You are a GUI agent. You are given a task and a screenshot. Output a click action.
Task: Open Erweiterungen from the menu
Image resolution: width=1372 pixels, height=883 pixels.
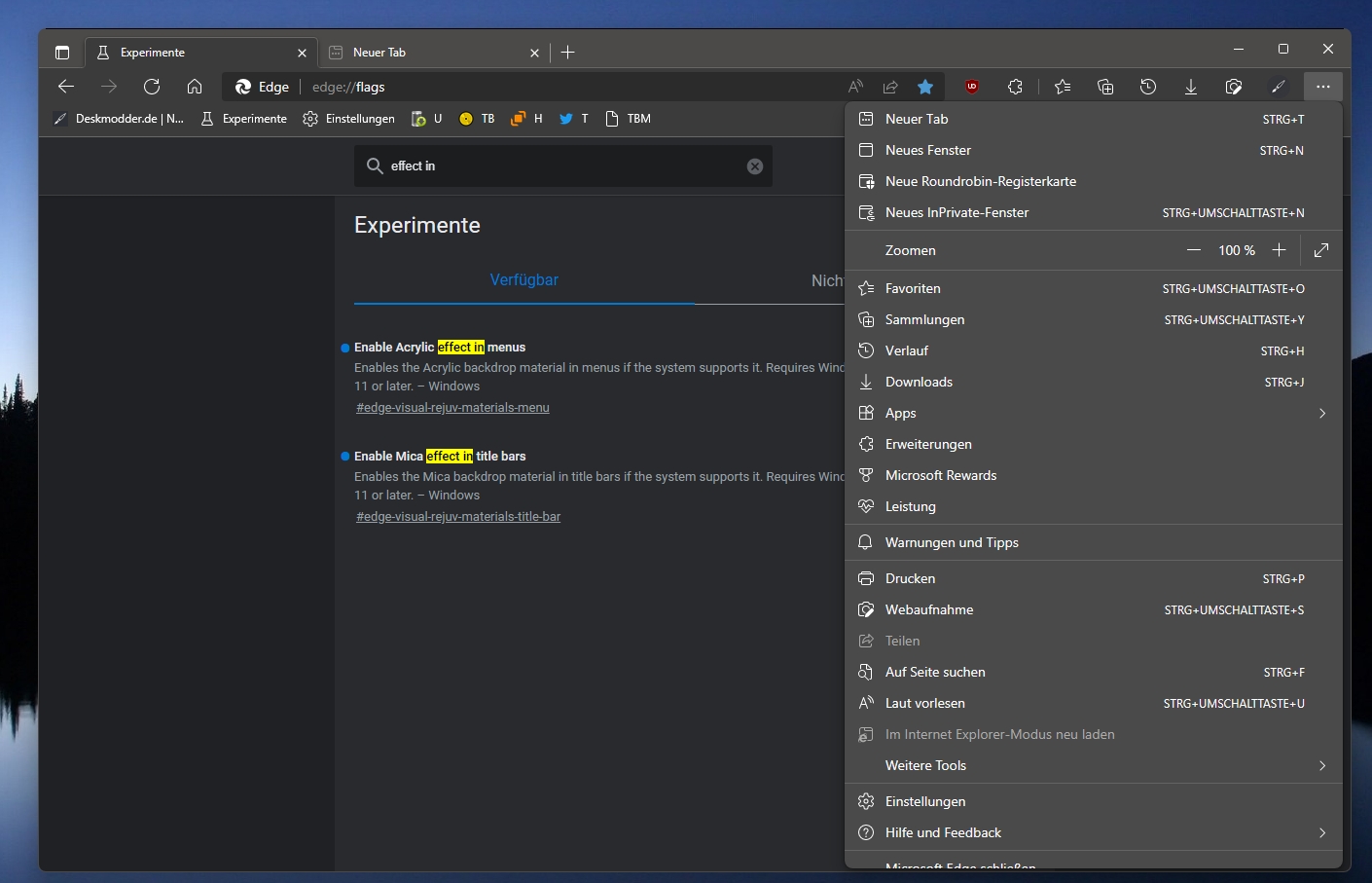1094,444
